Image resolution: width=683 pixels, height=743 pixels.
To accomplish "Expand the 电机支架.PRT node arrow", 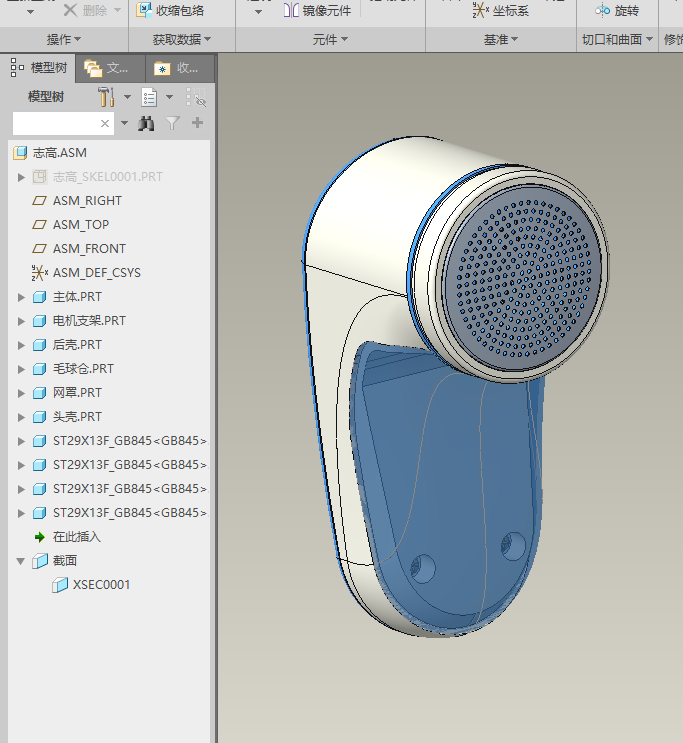I will pos(22,321).
